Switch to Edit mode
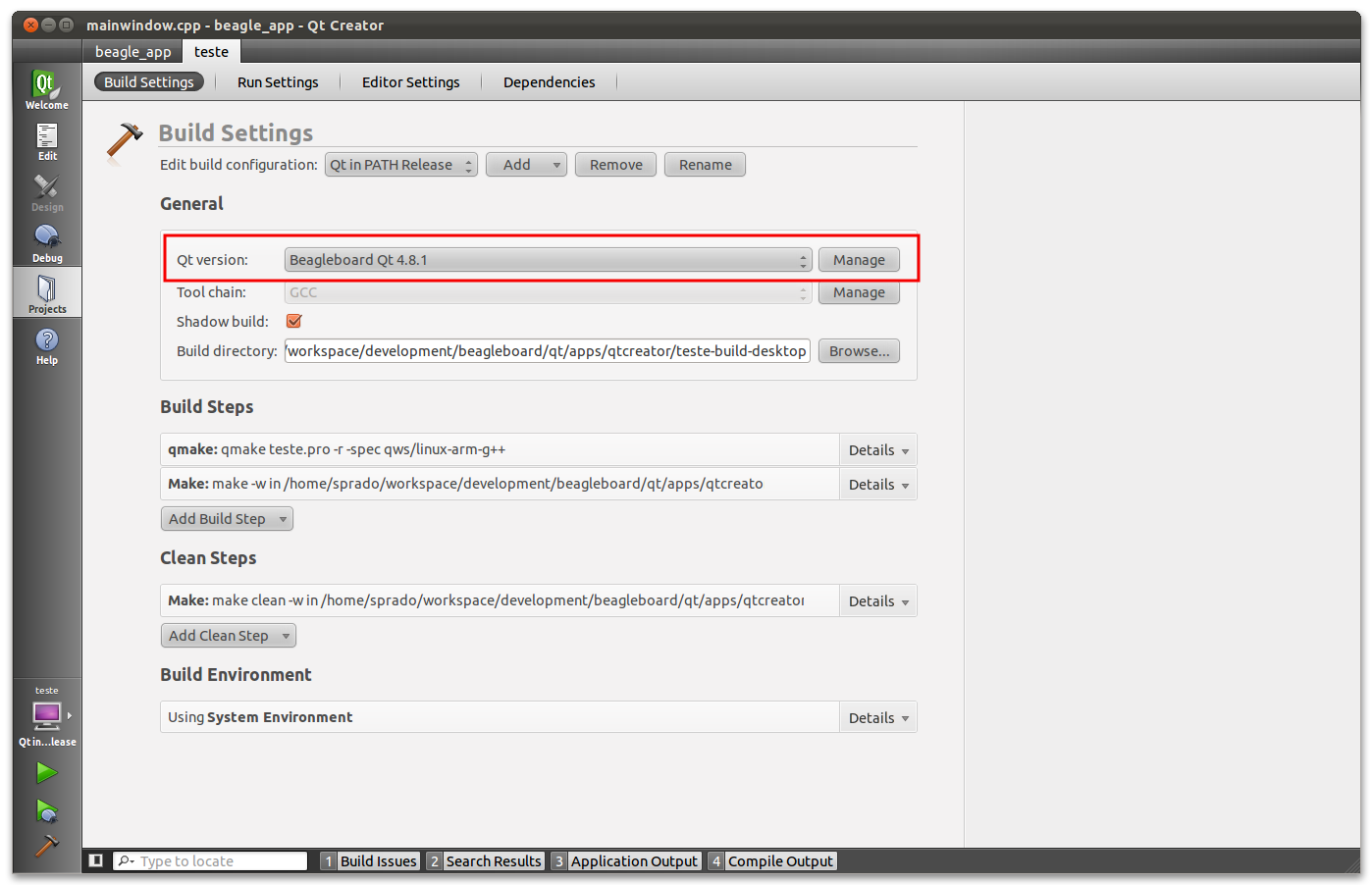1372x885 pixels. 47,141
